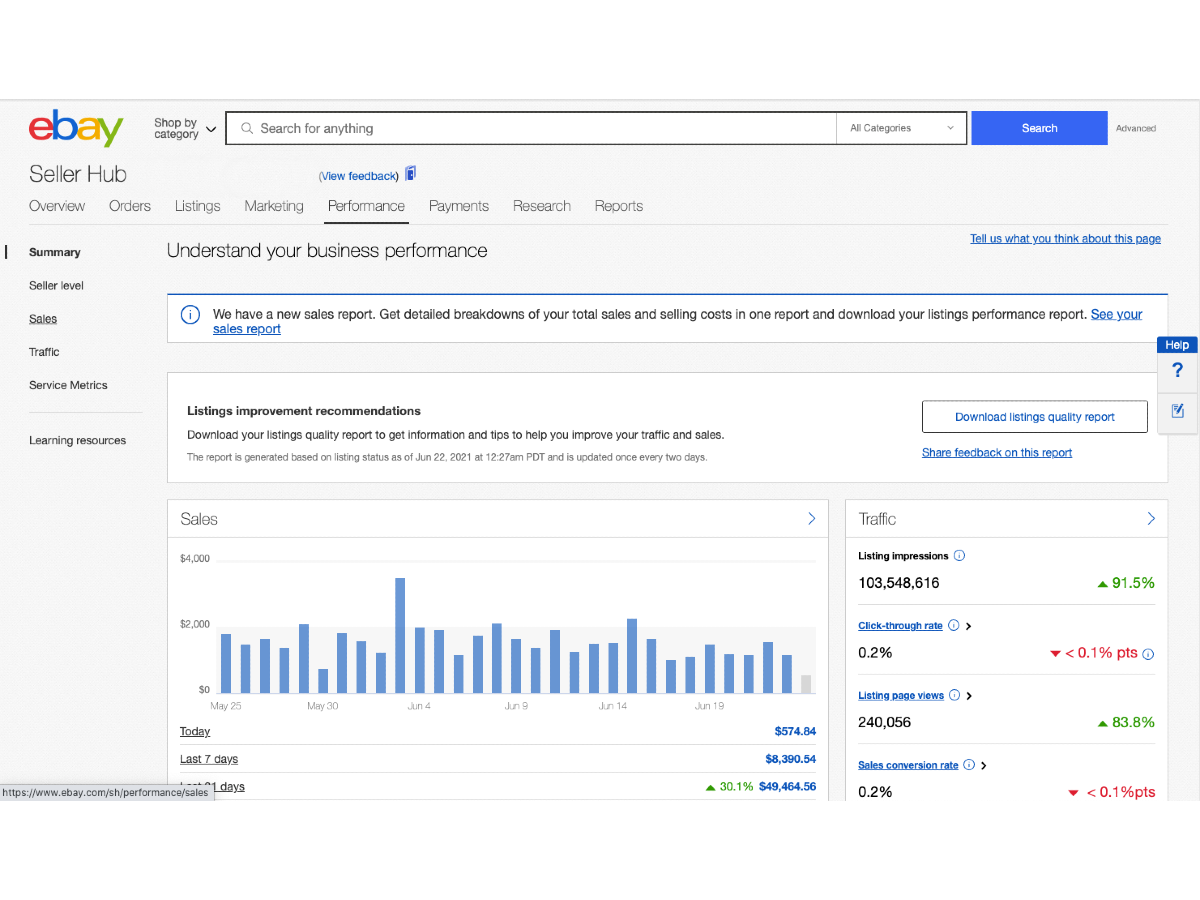Screen dimensions: 1200x900
Task: Open See your sales report link
Action: 678,321
